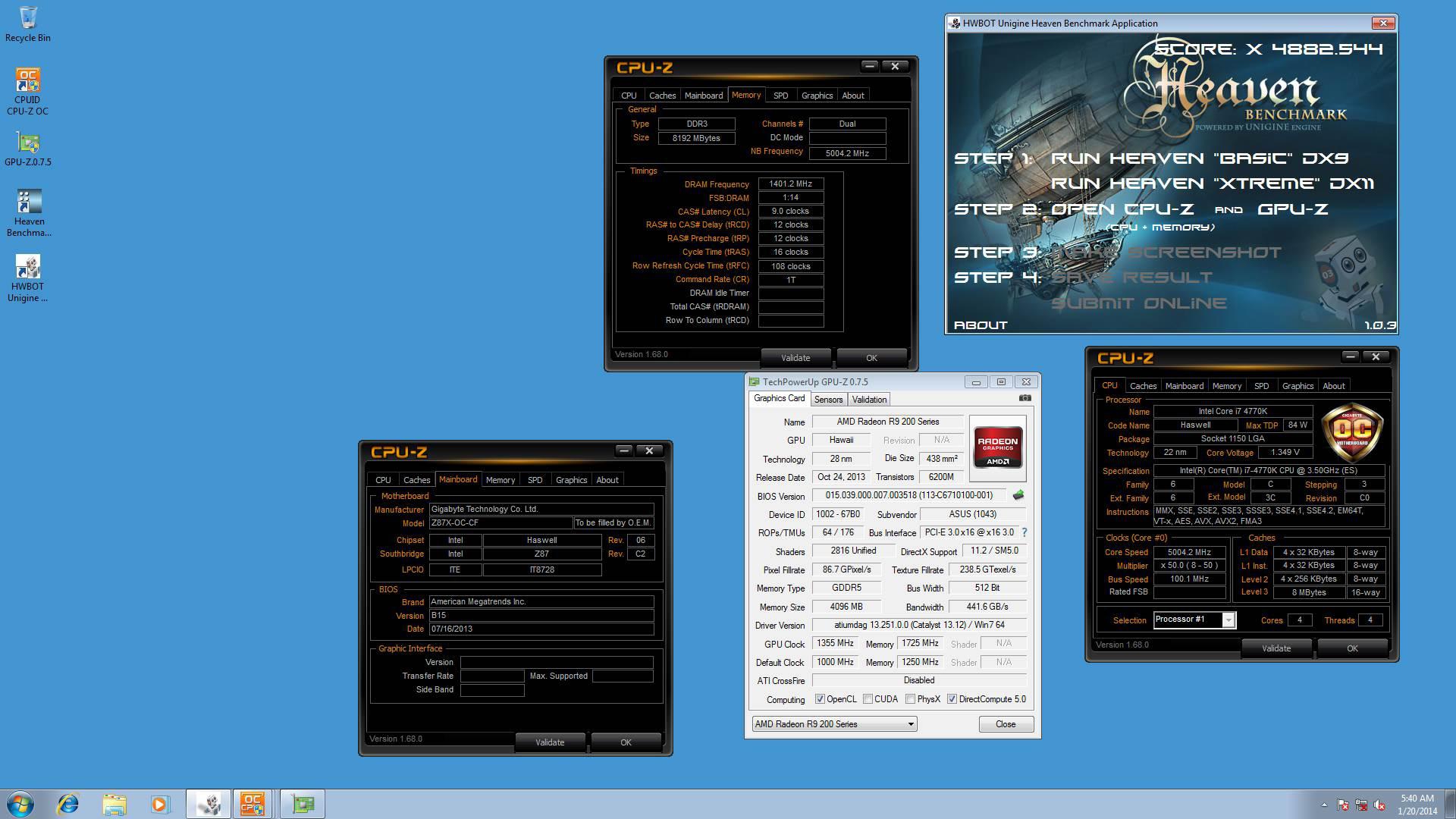Open Memory tab in Mainboard CPU-Z window
This screenshot has width=1456, height=819.
point(500,480)
